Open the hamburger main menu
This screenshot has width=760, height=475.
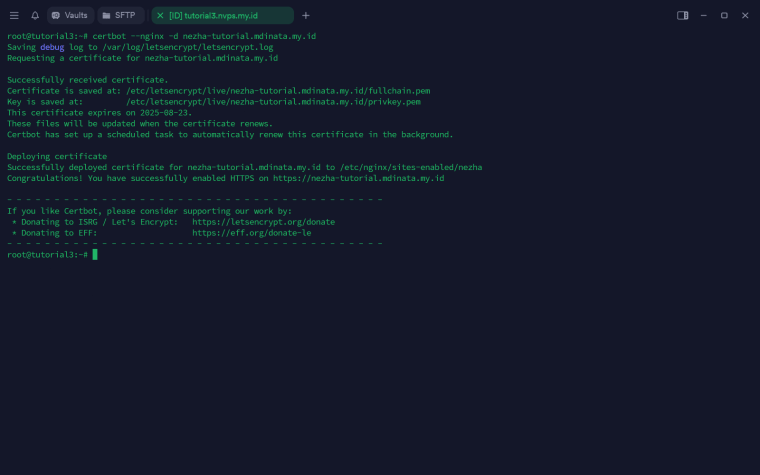pyautogui.click(x=14, y=16)
